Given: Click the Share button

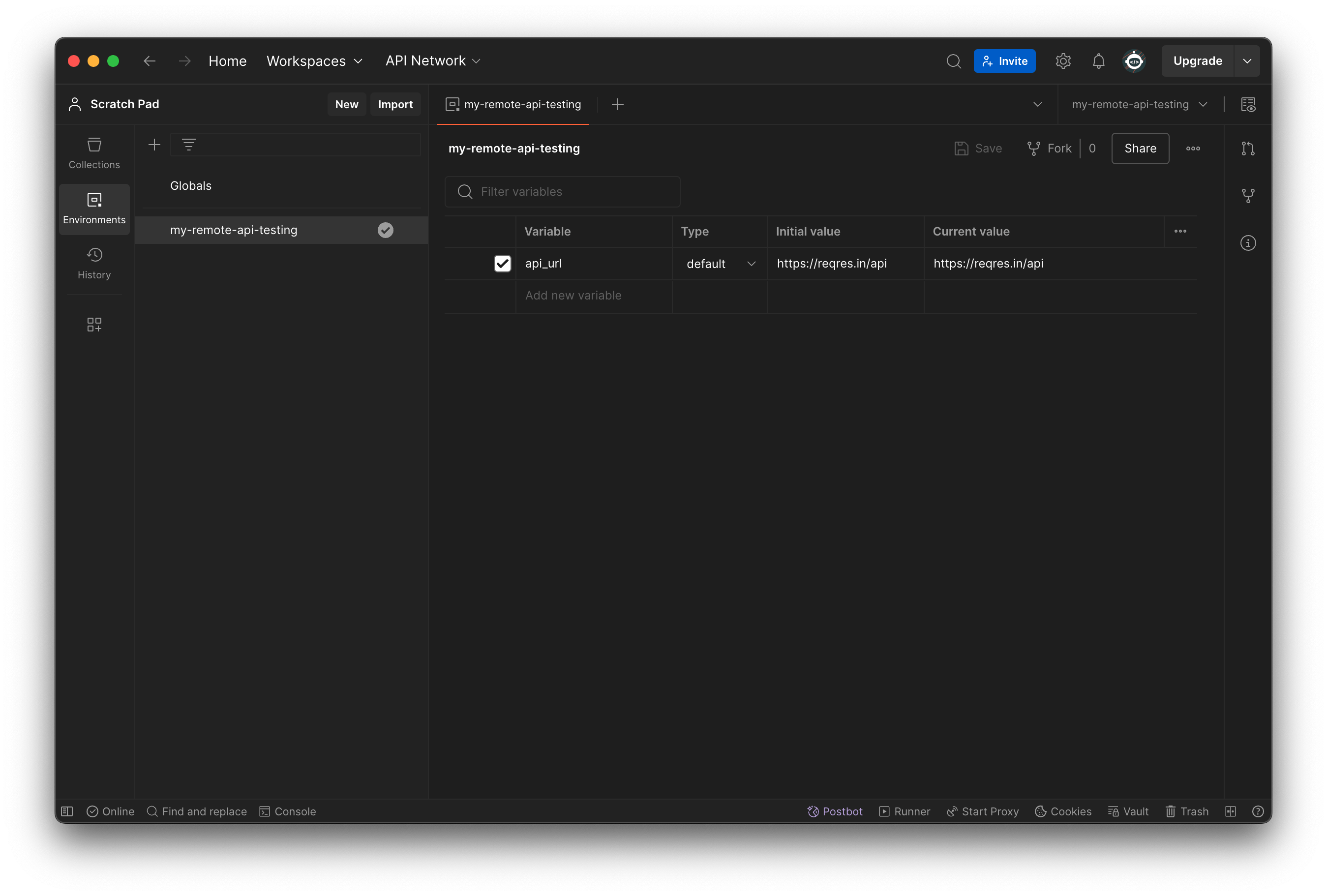Looking at the screenshot, I should 1139,149.
